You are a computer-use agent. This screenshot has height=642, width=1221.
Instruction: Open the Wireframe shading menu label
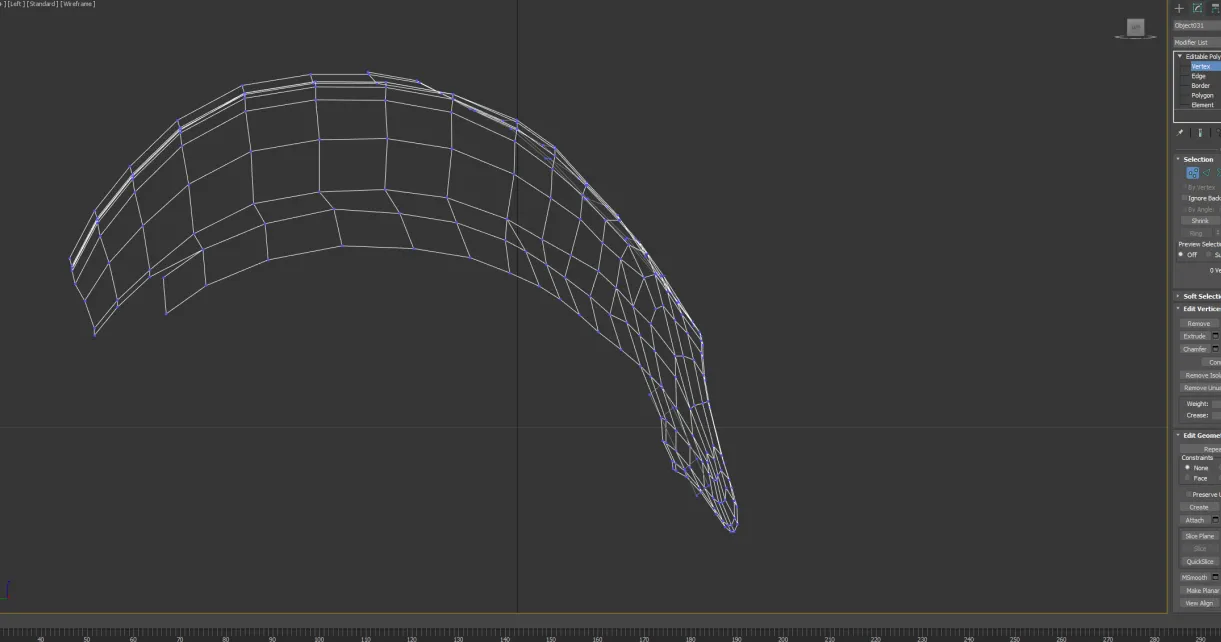tap(77, 4)
